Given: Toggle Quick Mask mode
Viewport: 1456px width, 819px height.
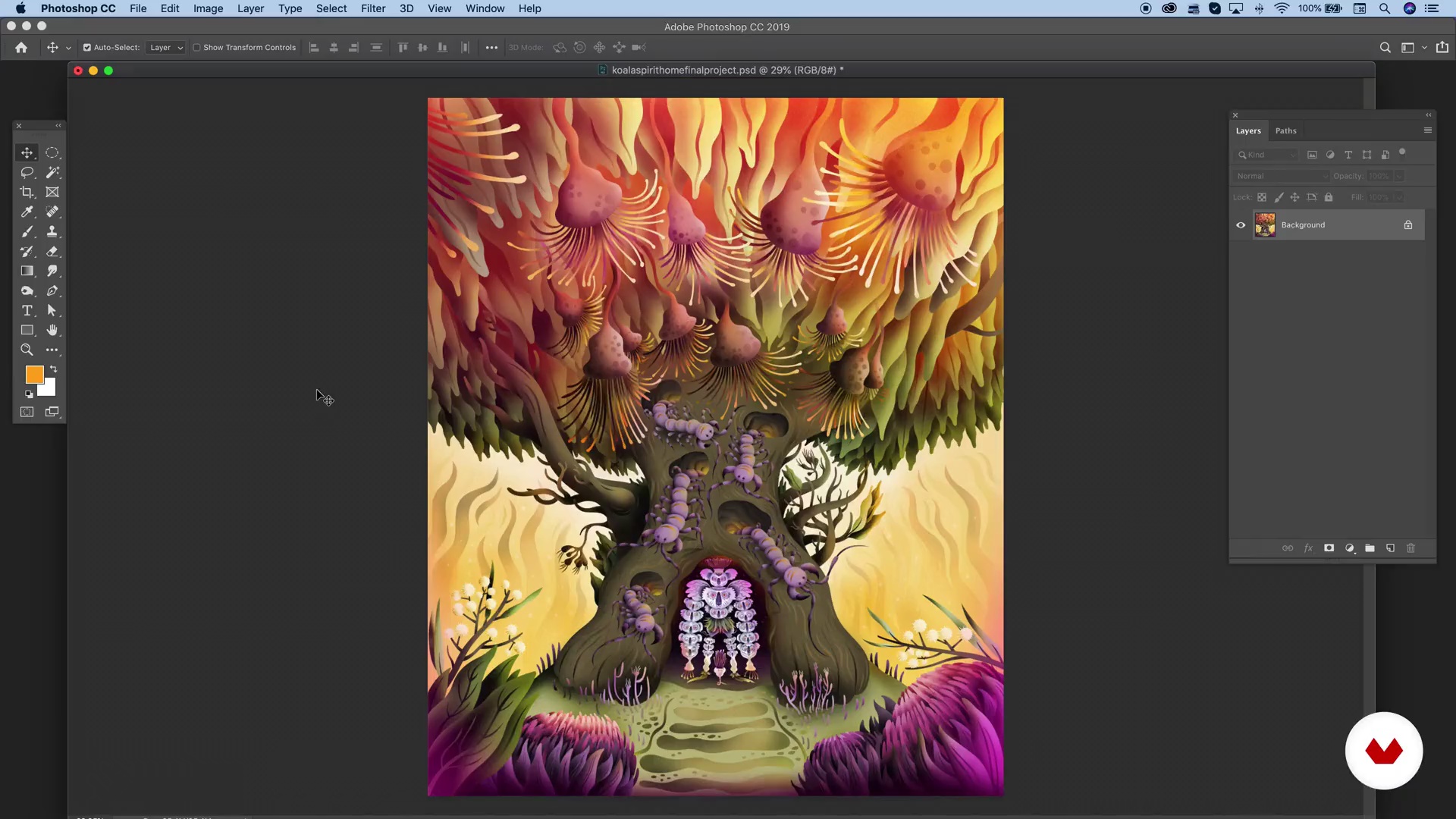Looking at the screenshot, I should 27,412.
